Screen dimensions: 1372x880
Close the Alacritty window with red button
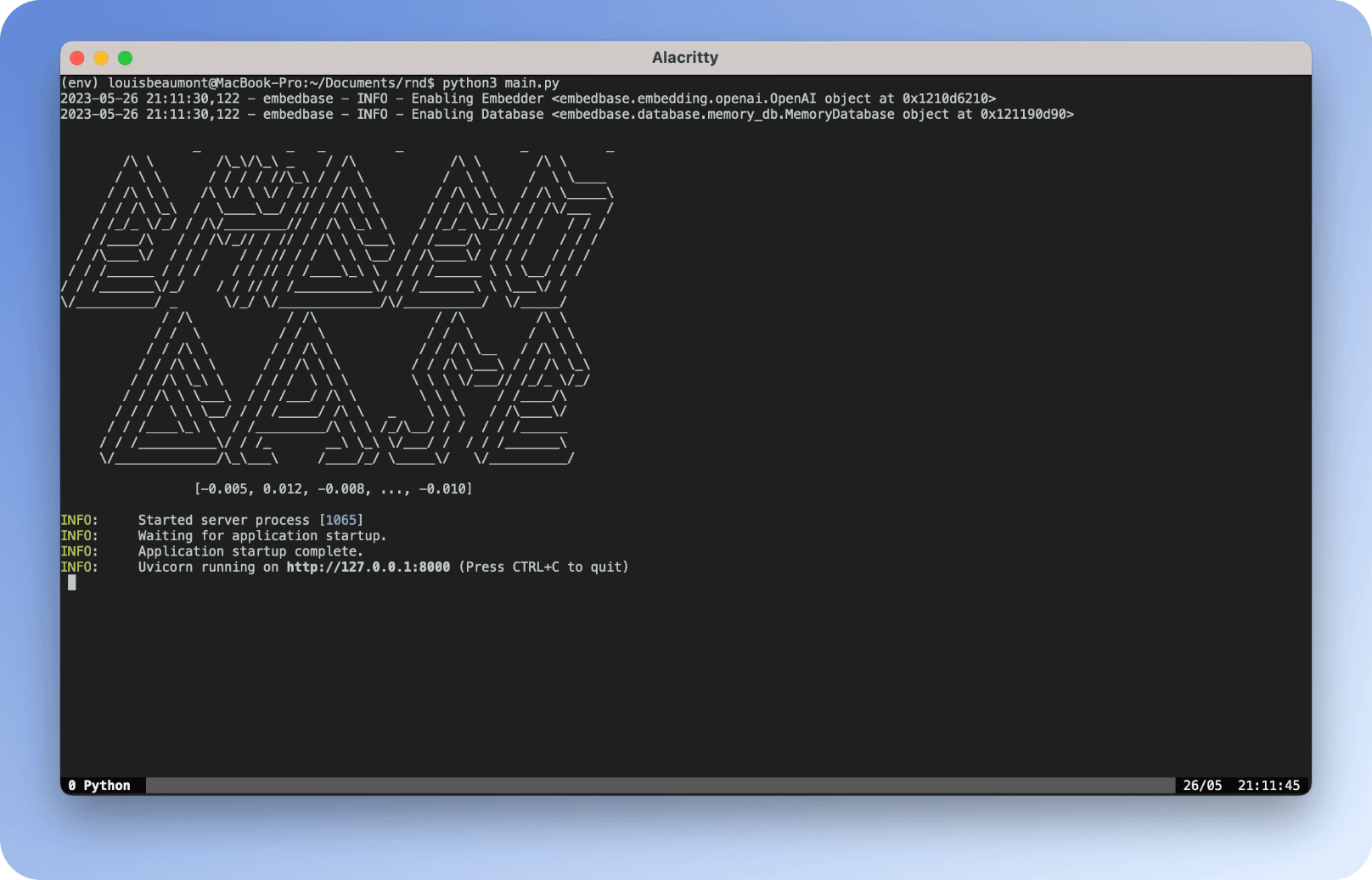pyautogui.click(x=77, y=58)
